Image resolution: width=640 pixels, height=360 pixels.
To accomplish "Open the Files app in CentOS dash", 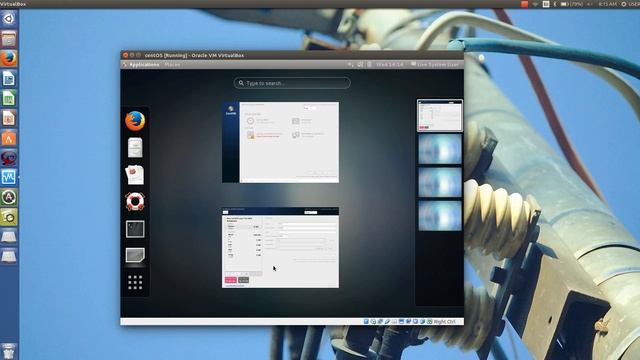I will [135, 147].
